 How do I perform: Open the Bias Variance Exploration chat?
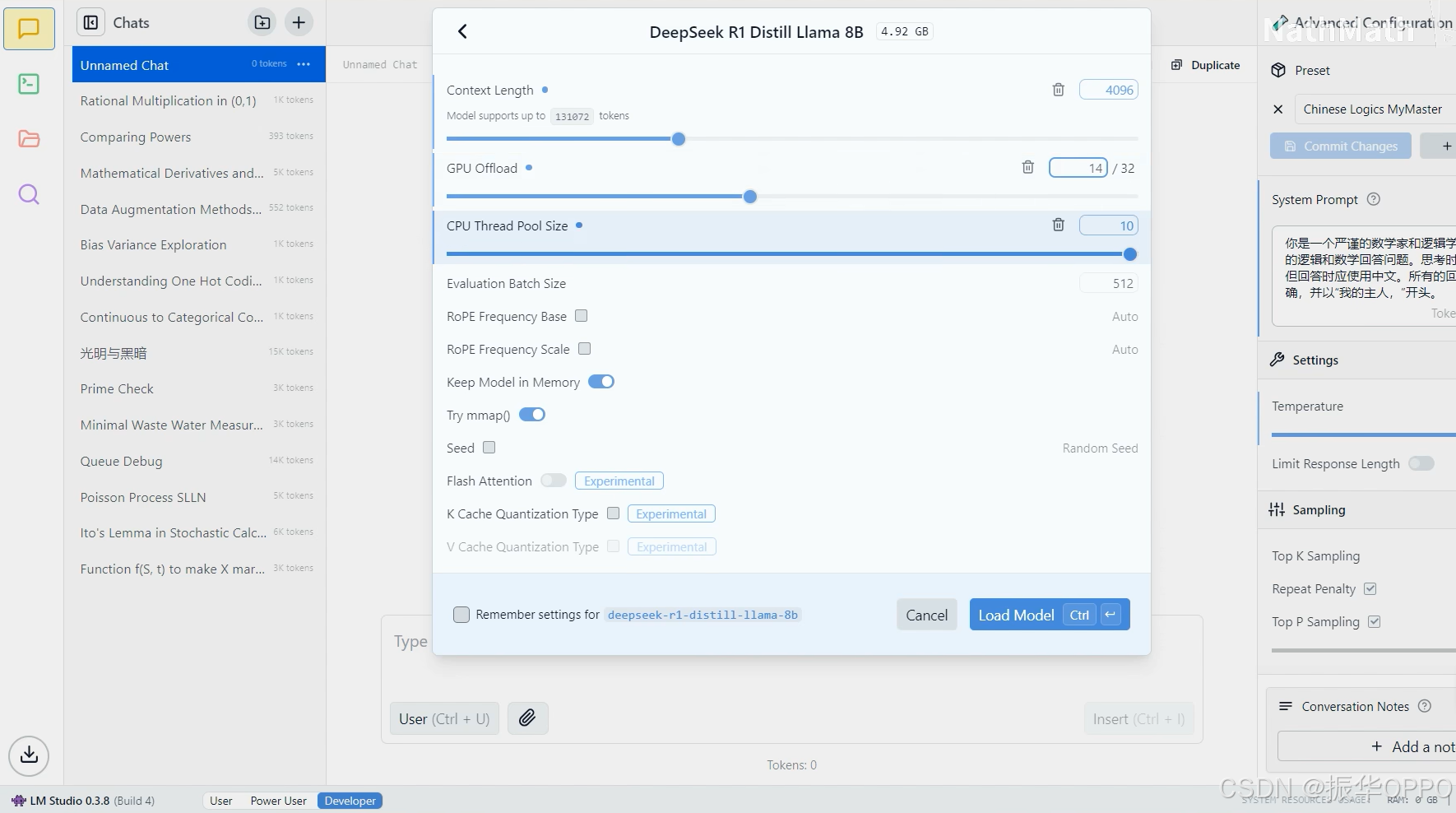pos(198,244)
